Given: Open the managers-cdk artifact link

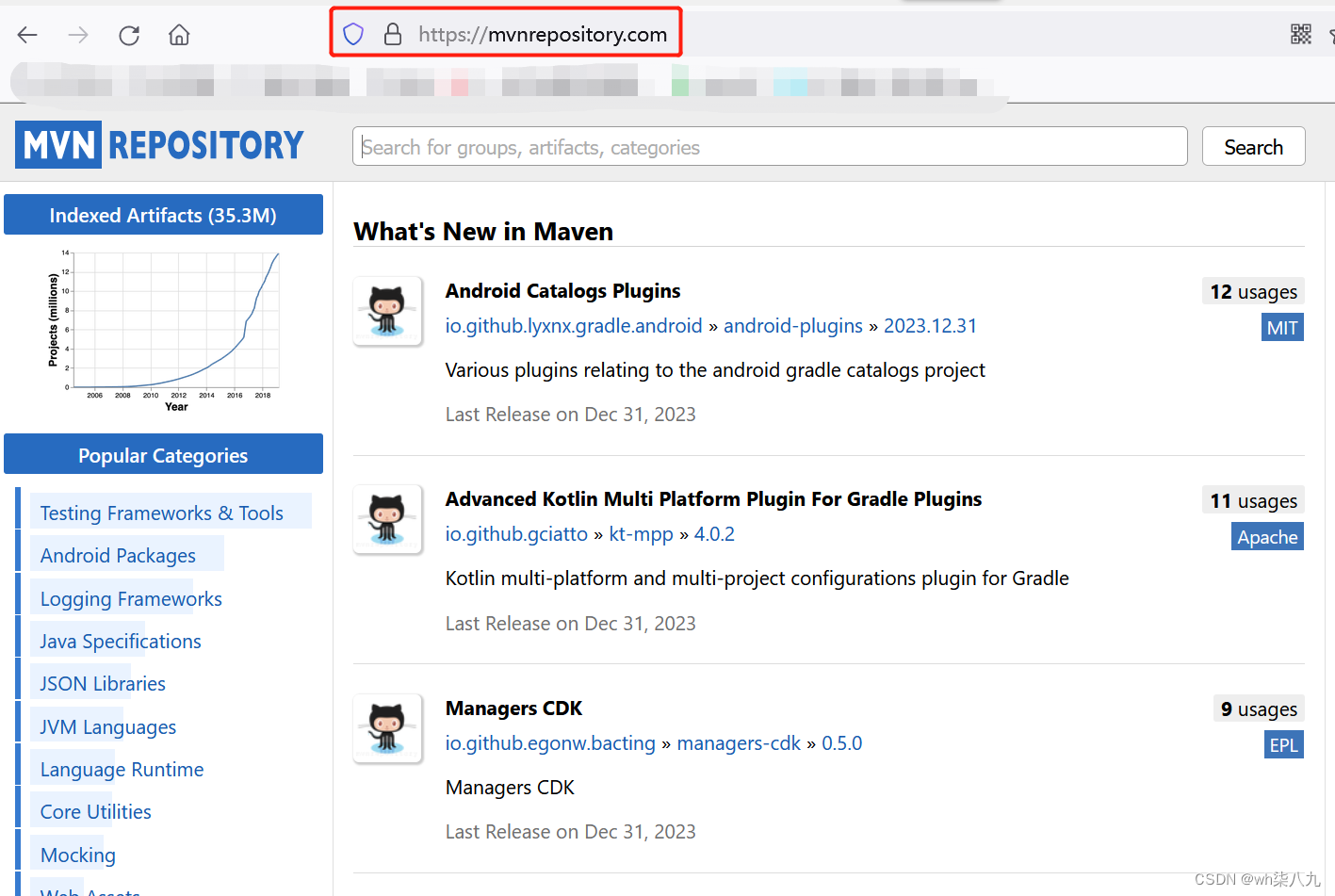Looking at the screenshot, I should point(739,742).
